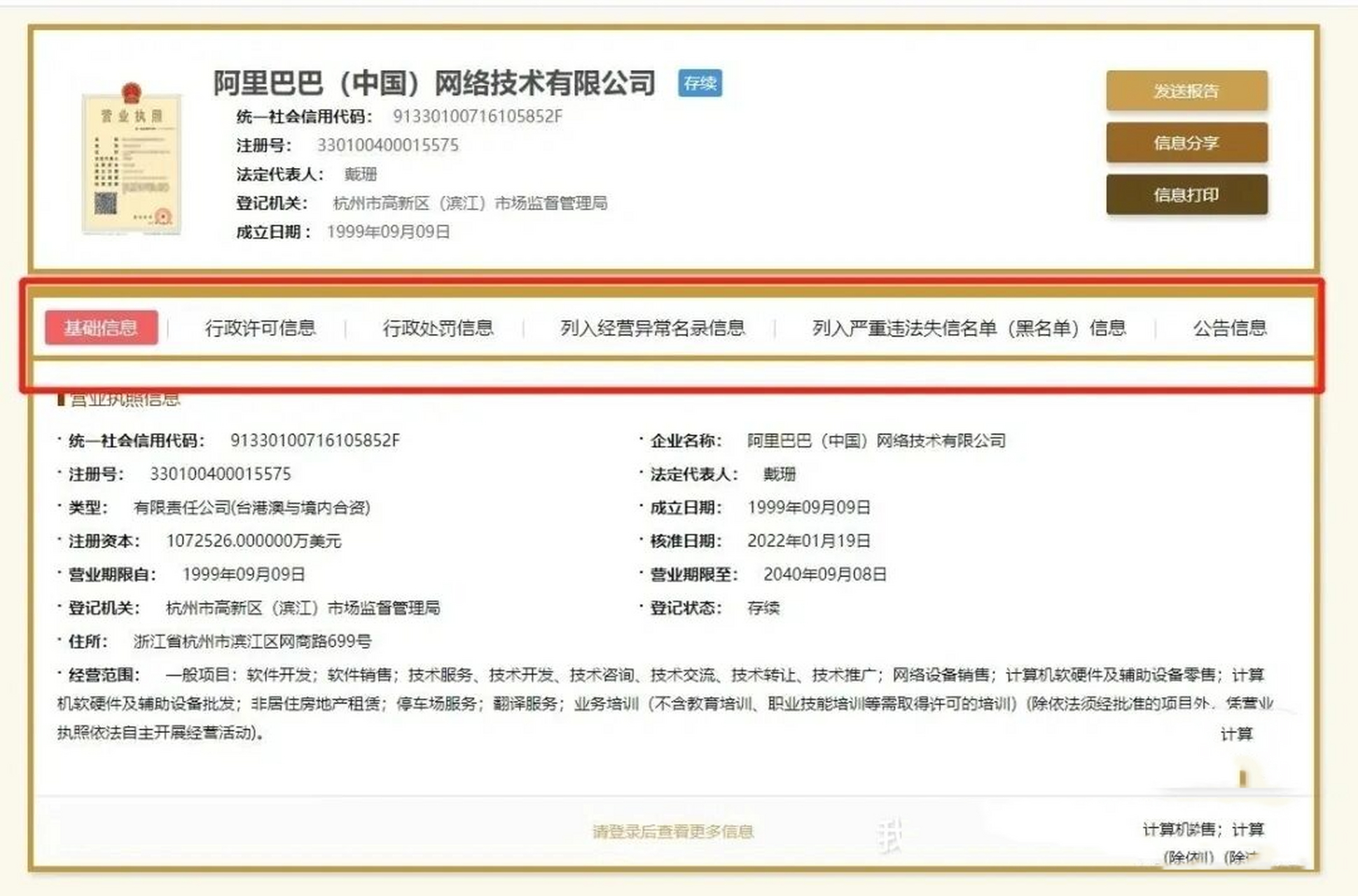Click 登记机关 value in license details section
This screenshot has width=1358, height=896.
pos(303,608)
